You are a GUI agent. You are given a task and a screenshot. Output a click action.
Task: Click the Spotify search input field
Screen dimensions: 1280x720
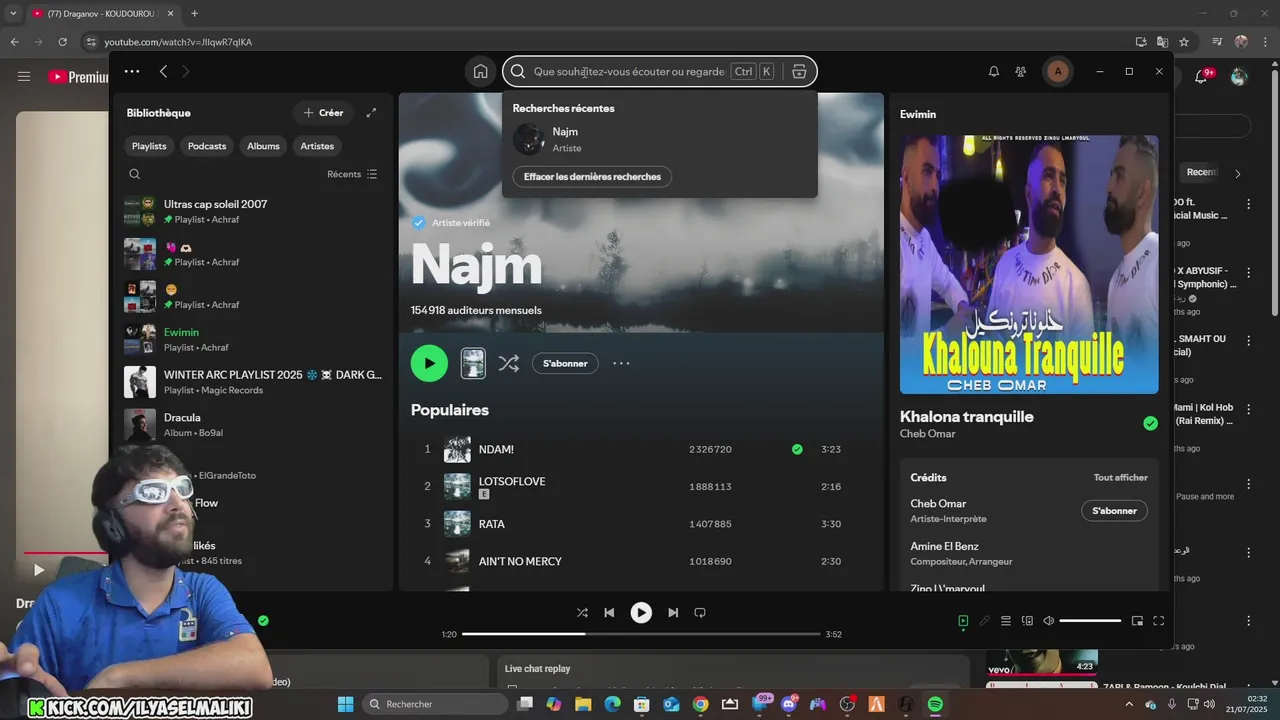(630, 71)
